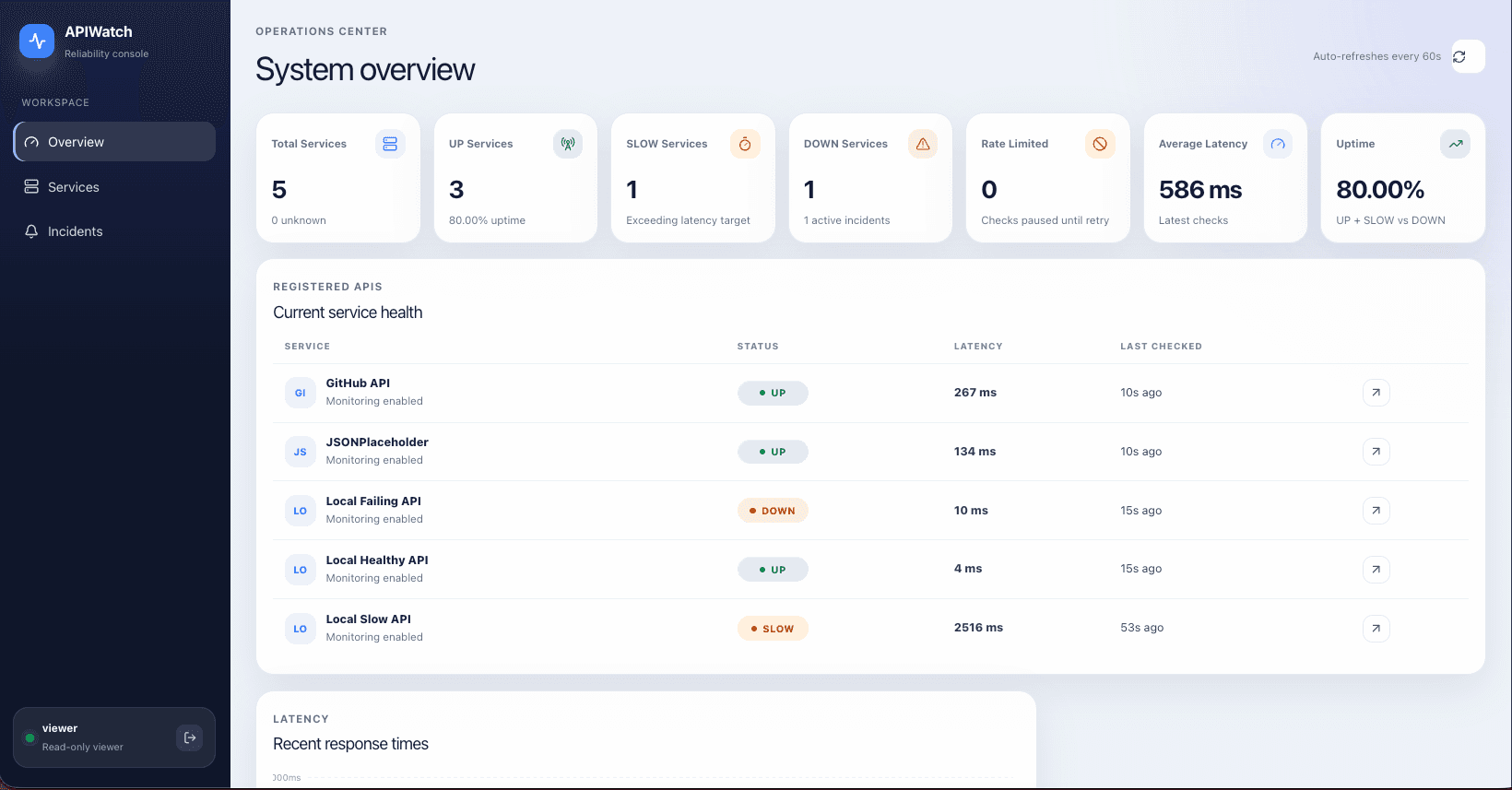Image resolution: width=1512 pixels, height=790 pixels.
Task: Click the UP Services broadcast icon
Action: pyautogui.click(x=568, y=144)
